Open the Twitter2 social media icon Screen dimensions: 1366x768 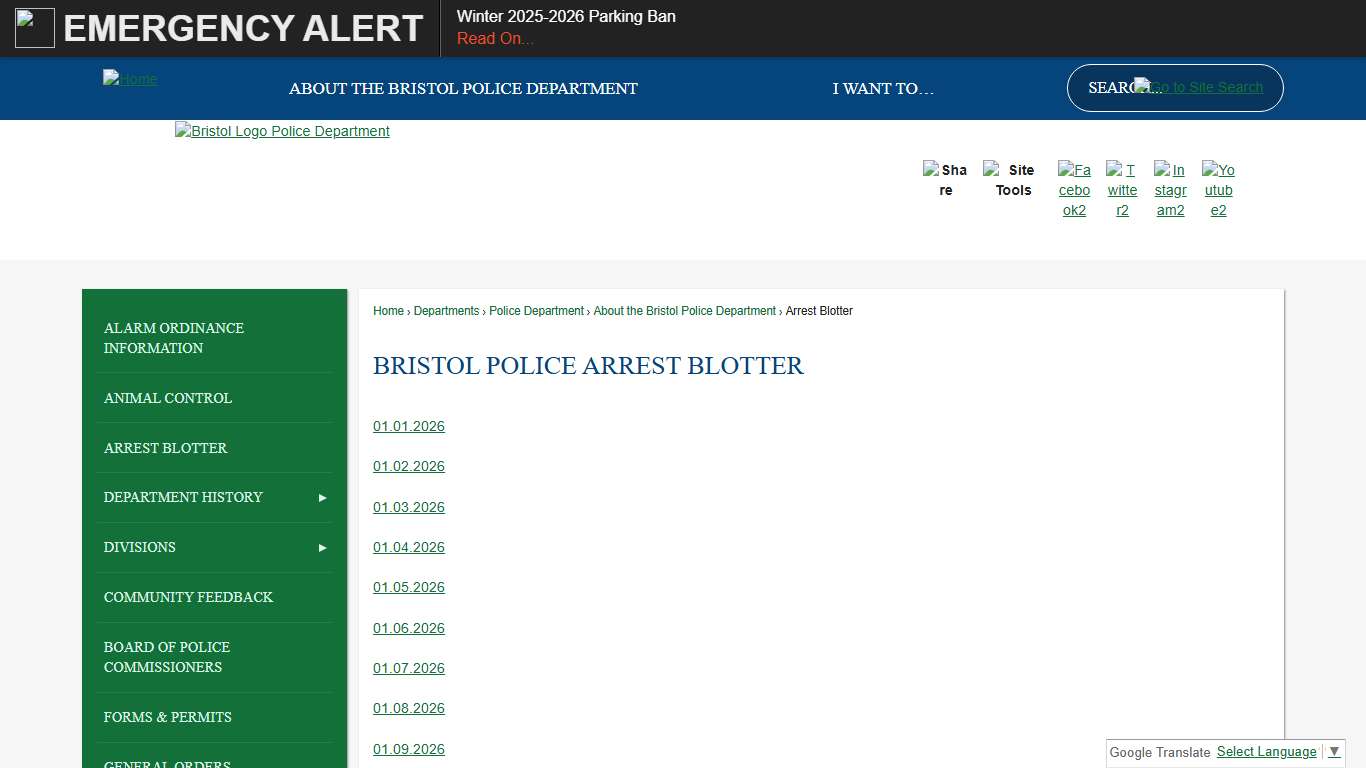pos(1121,190)
